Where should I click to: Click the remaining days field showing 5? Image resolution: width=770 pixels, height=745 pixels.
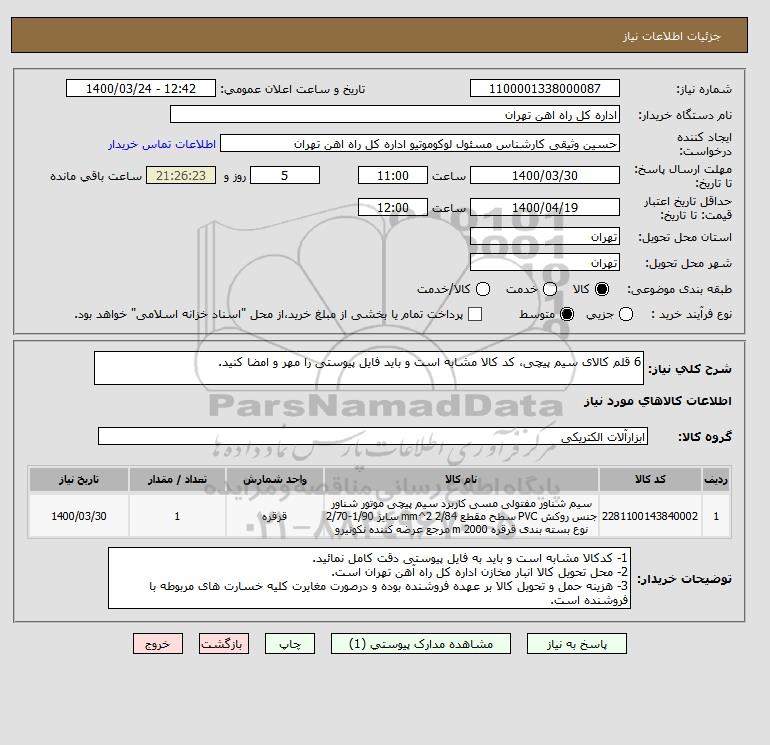coord(285,175)
